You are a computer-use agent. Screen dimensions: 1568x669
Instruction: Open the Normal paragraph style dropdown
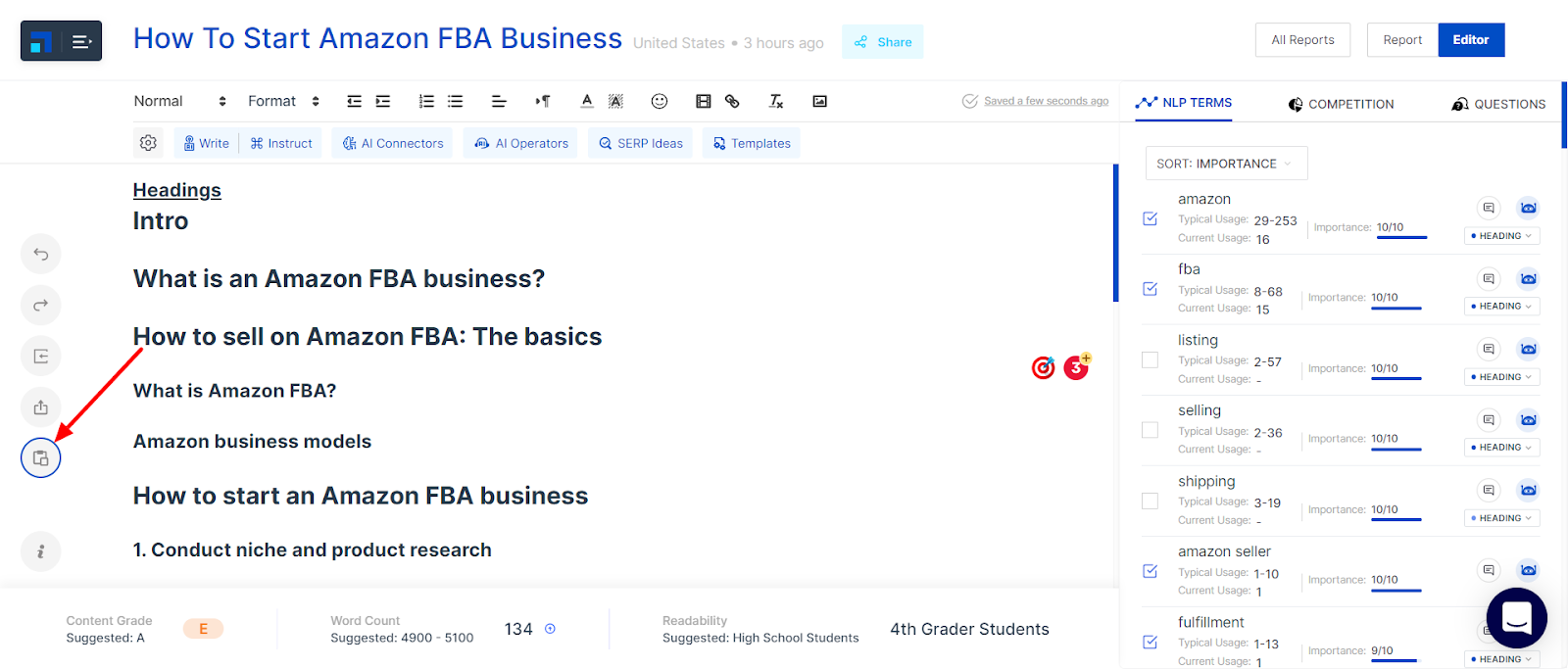coord(180,101)
